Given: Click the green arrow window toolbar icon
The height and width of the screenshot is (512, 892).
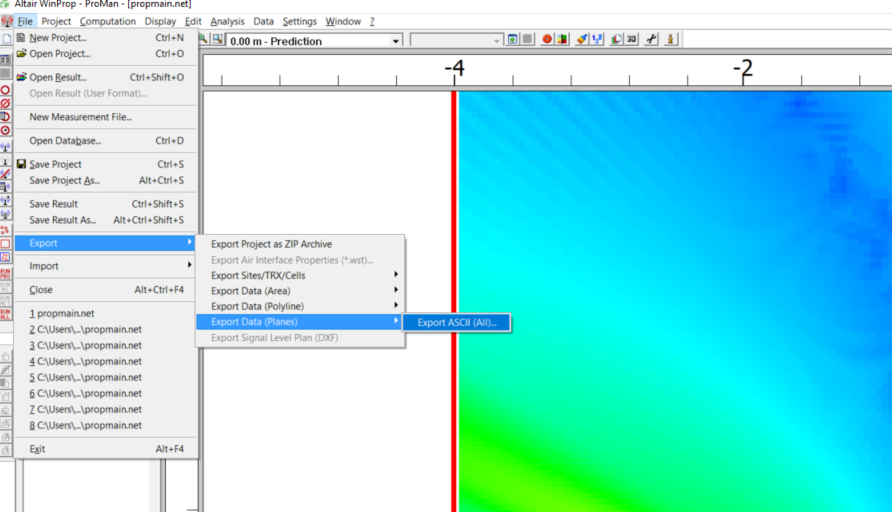Looking at the screenshot, I should 513,39.
